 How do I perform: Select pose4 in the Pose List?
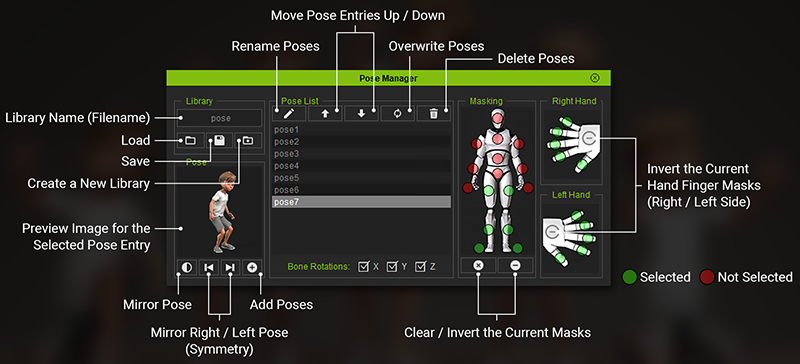coord(361,166)
